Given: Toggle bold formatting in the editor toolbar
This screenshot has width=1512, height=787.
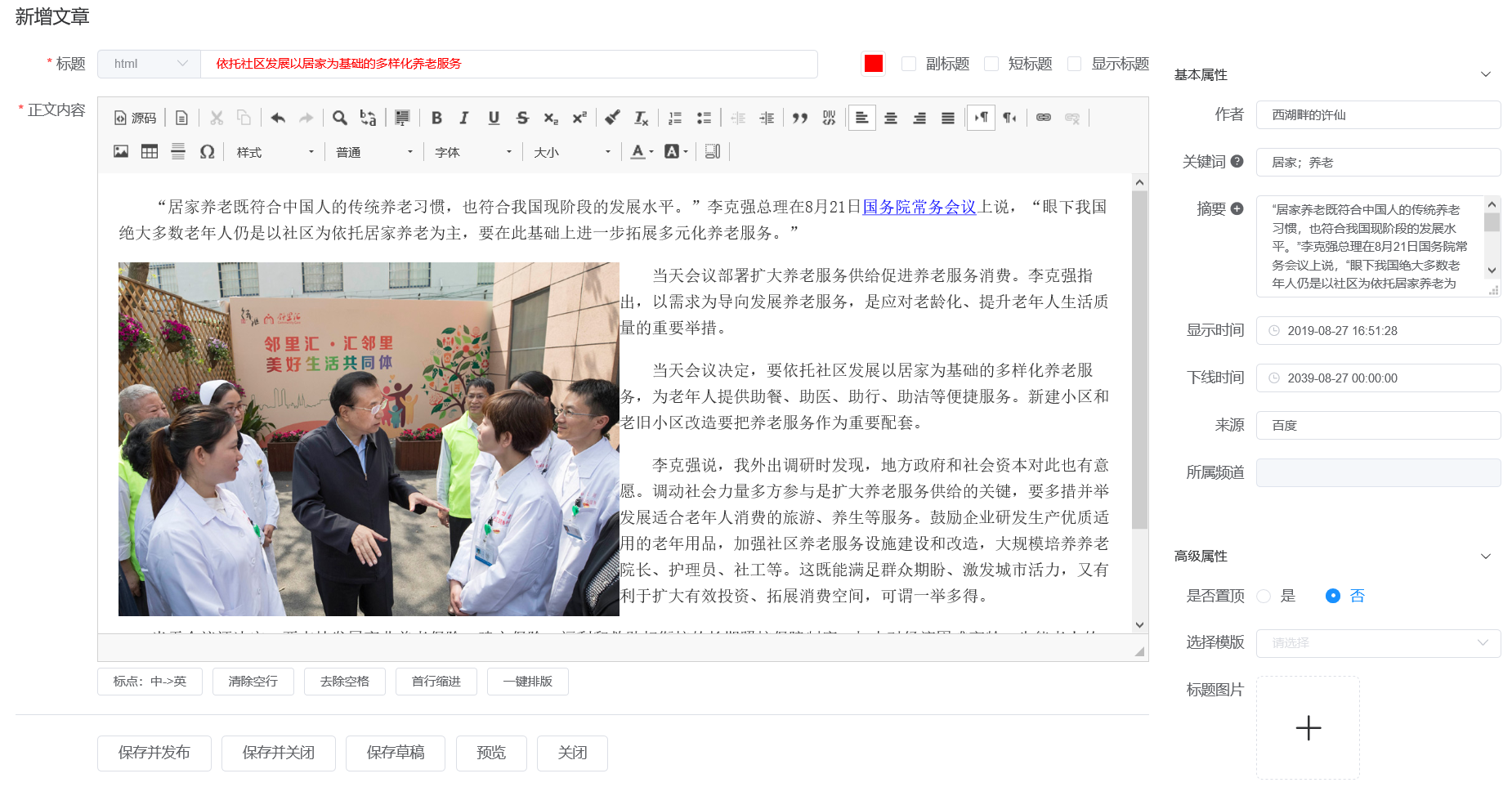Looking at the screenshot, I should (436, 118).
